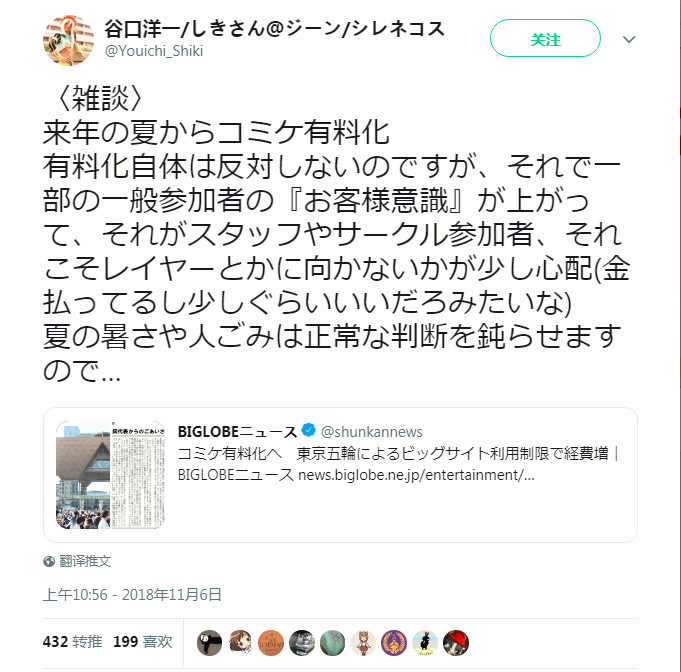Viewport: 681px width, 672px height.
Task: Open the news.biglobe.ne.jp article link text
Action: tap(416, 475)
